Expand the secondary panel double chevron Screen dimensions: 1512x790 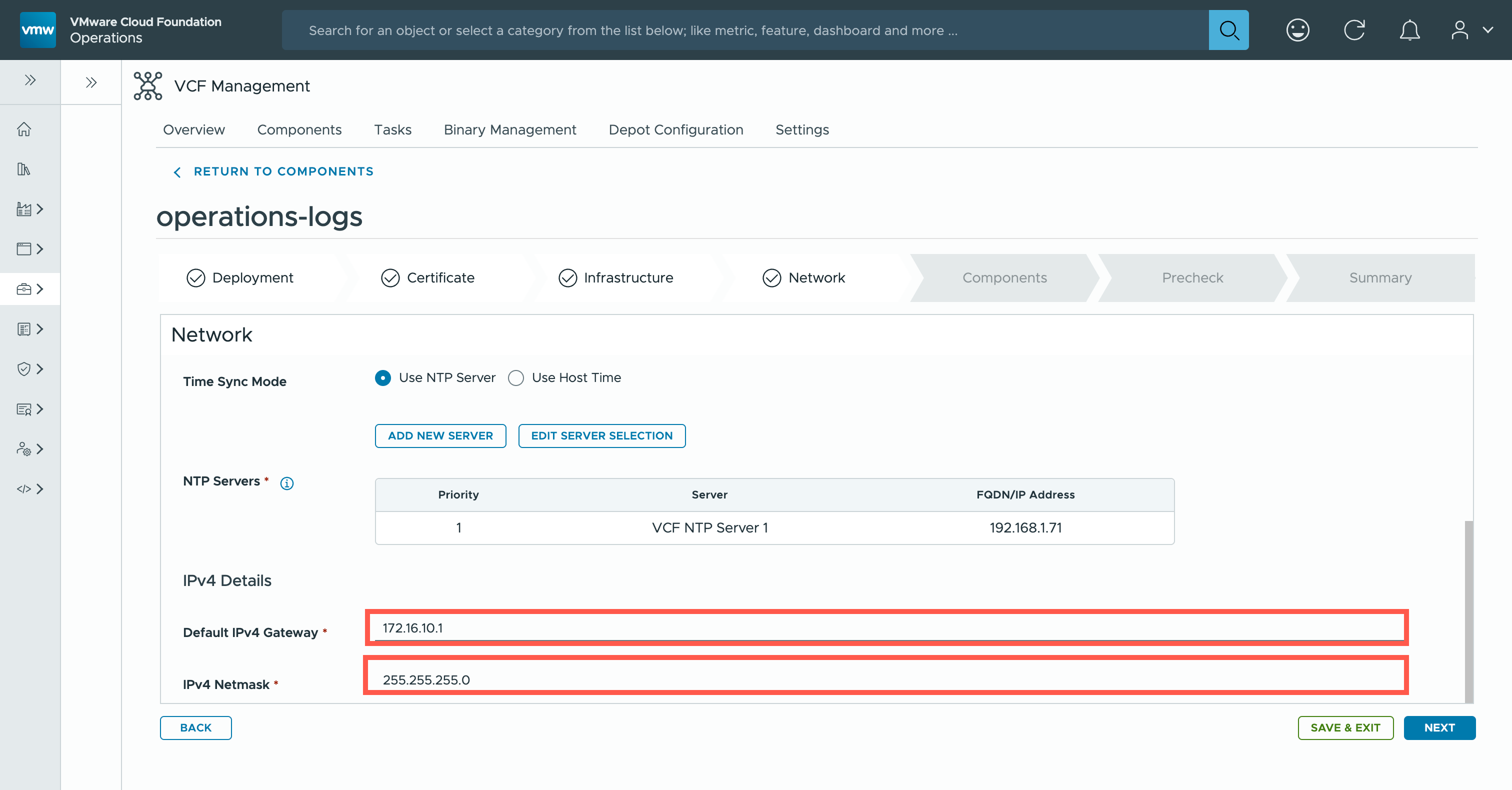[91, 83]
